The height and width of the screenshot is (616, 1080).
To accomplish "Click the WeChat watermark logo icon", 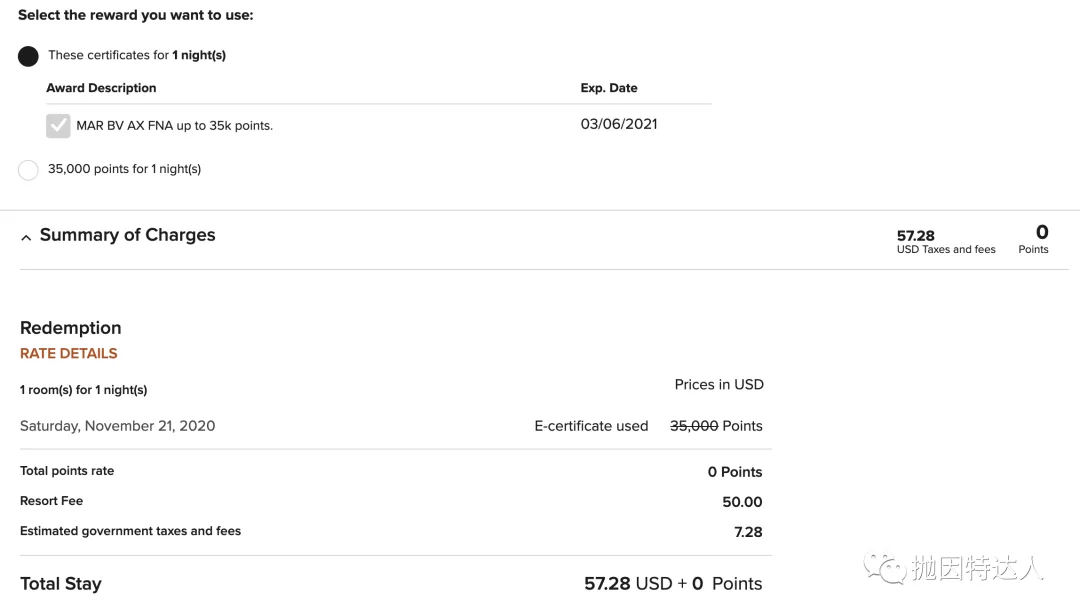I will [885, 568].
